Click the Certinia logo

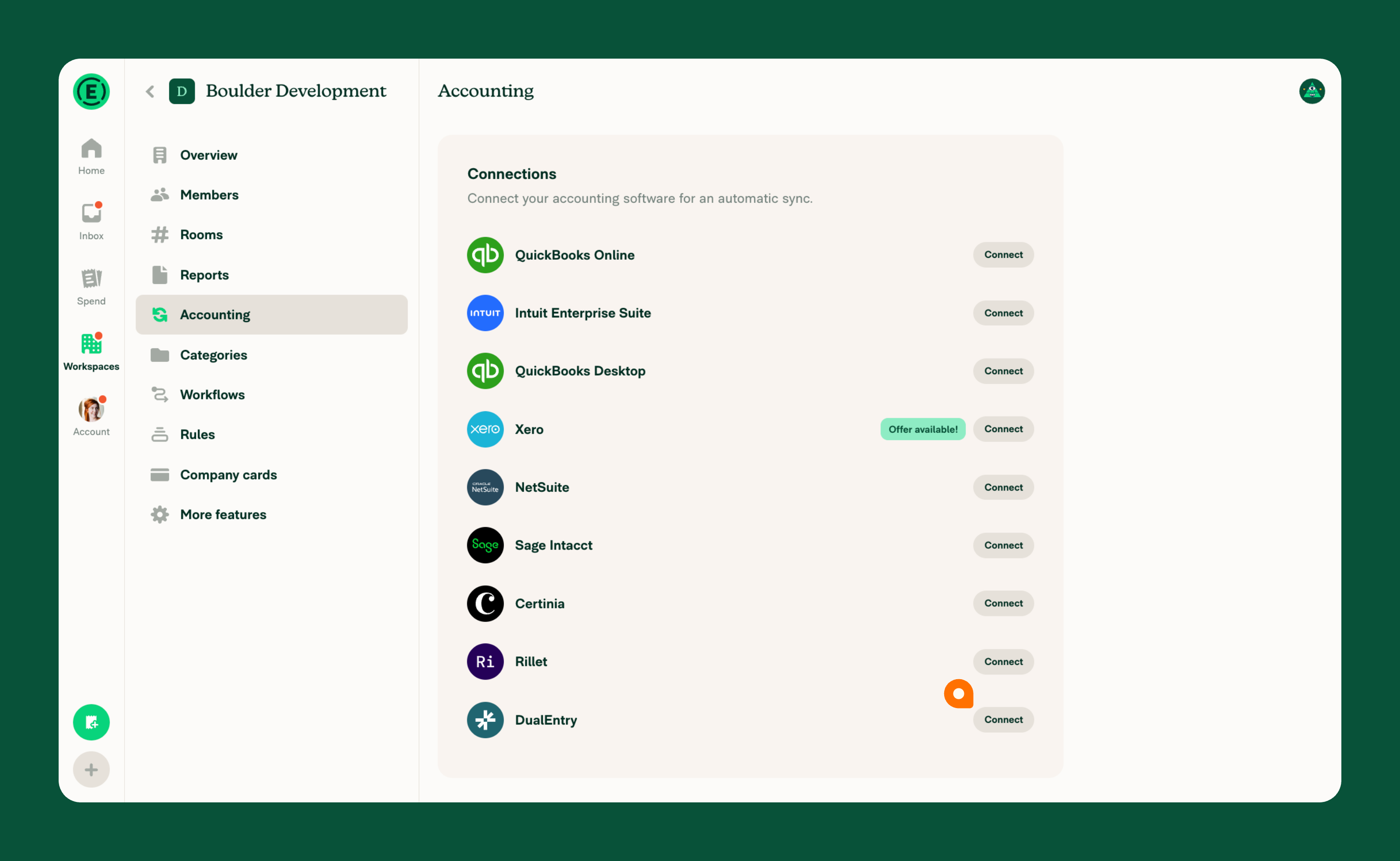[485, 603]
